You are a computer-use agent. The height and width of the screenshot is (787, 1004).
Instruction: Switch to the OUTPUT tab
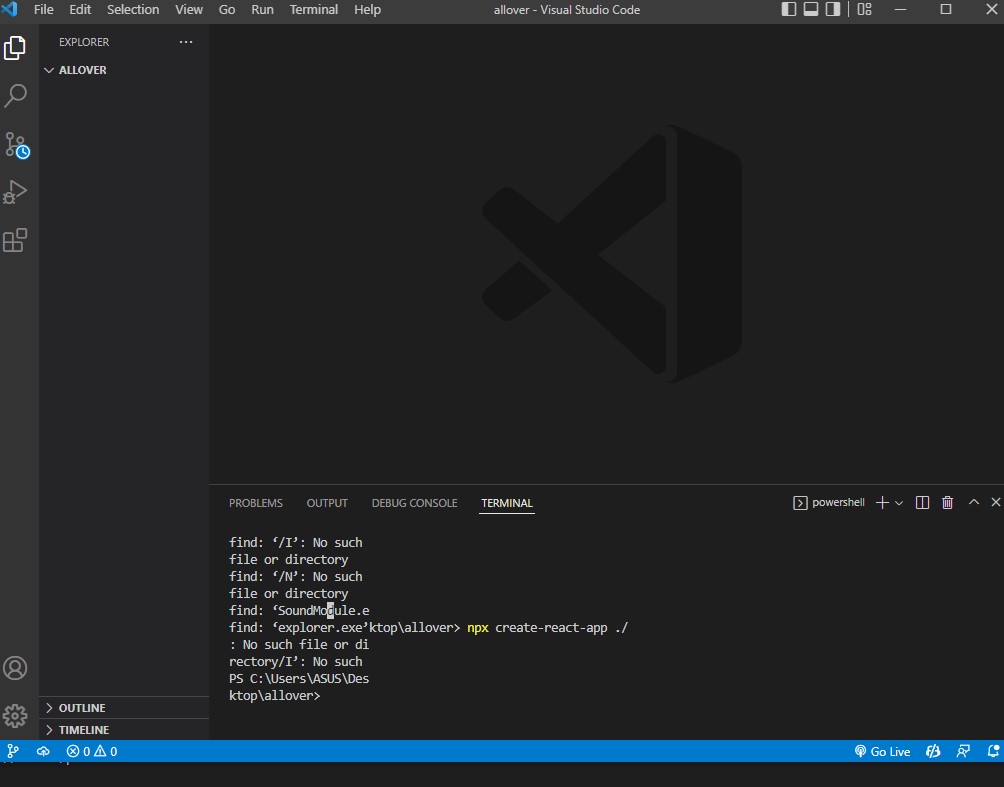coord(327,503)
